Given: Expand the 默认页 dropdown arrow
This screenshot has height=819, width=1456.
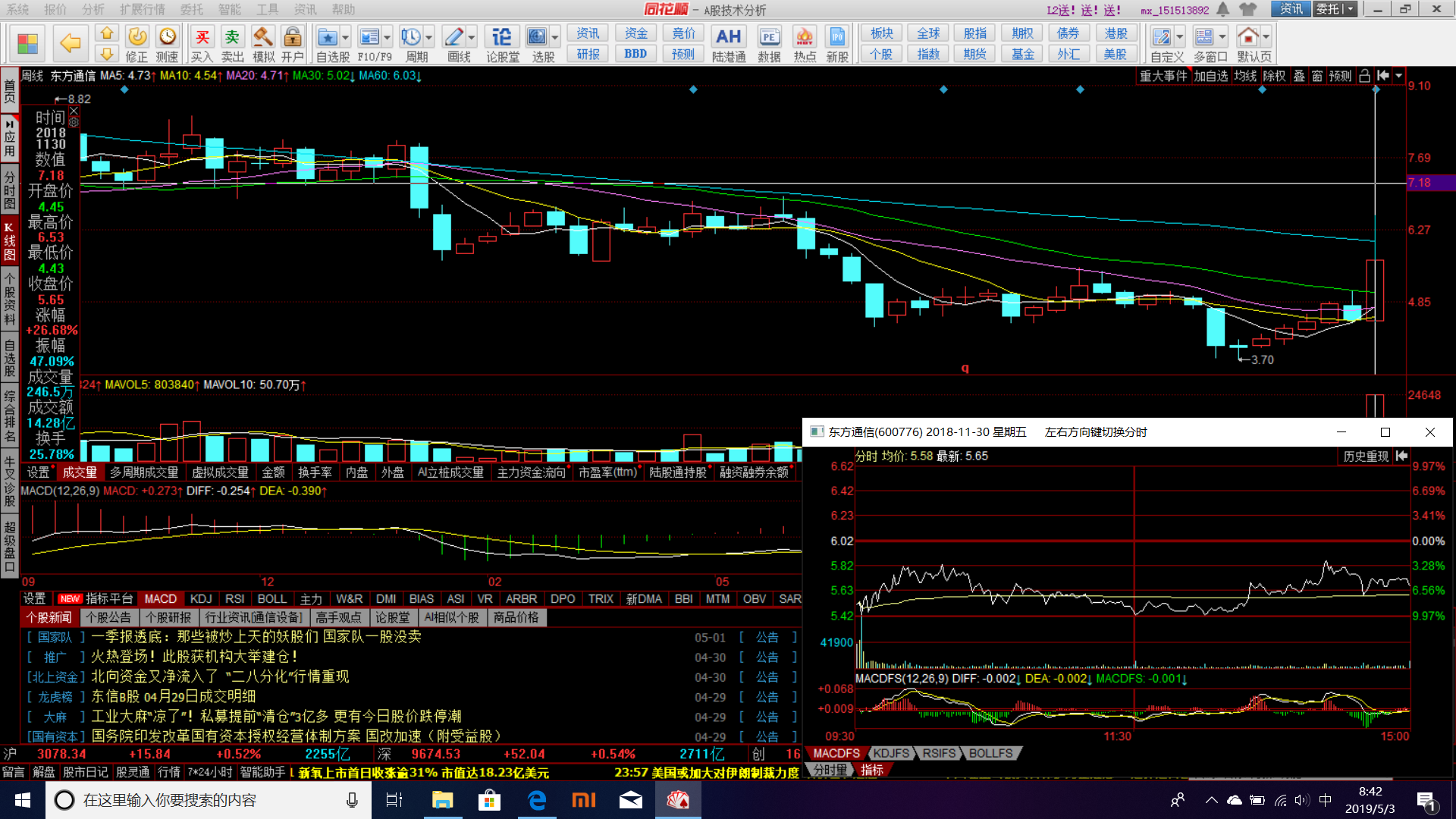Looking at the screenshot, I should coord(1266,37).
